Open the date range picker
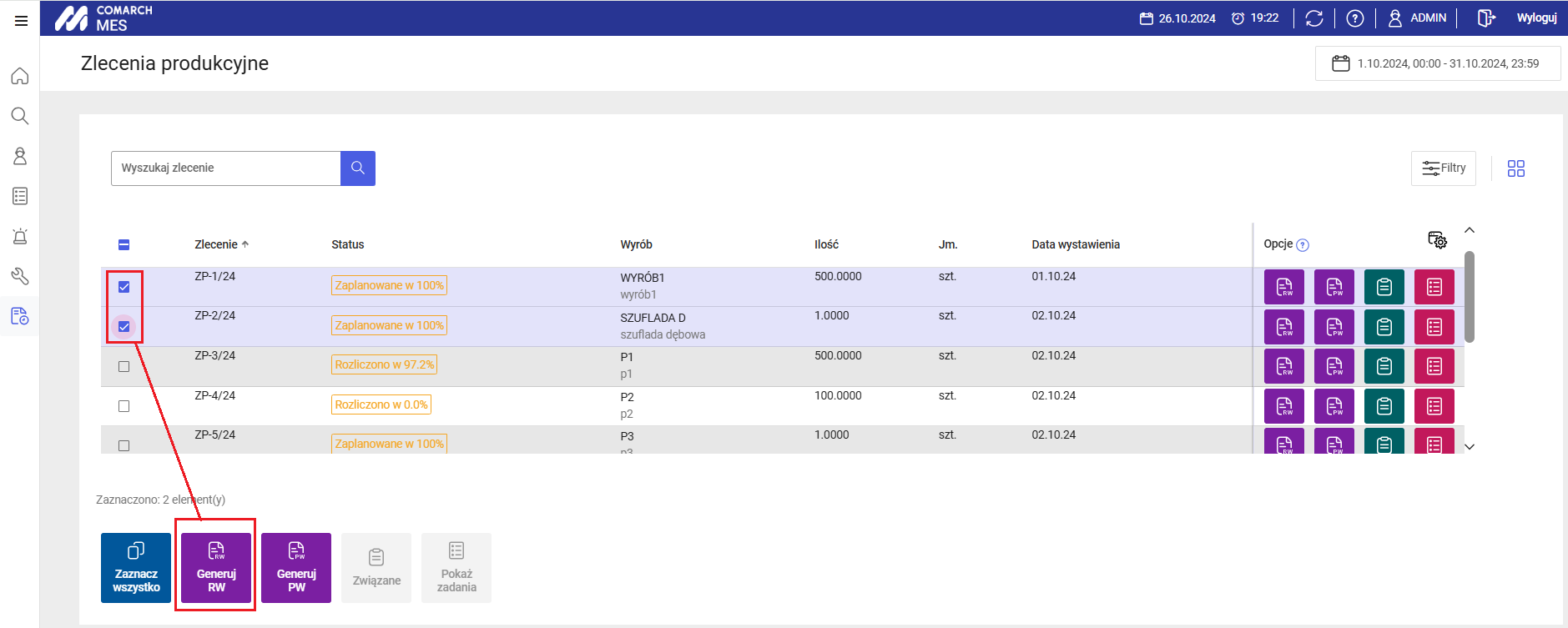1568x628 pixels. click(x=1438, y=63)
